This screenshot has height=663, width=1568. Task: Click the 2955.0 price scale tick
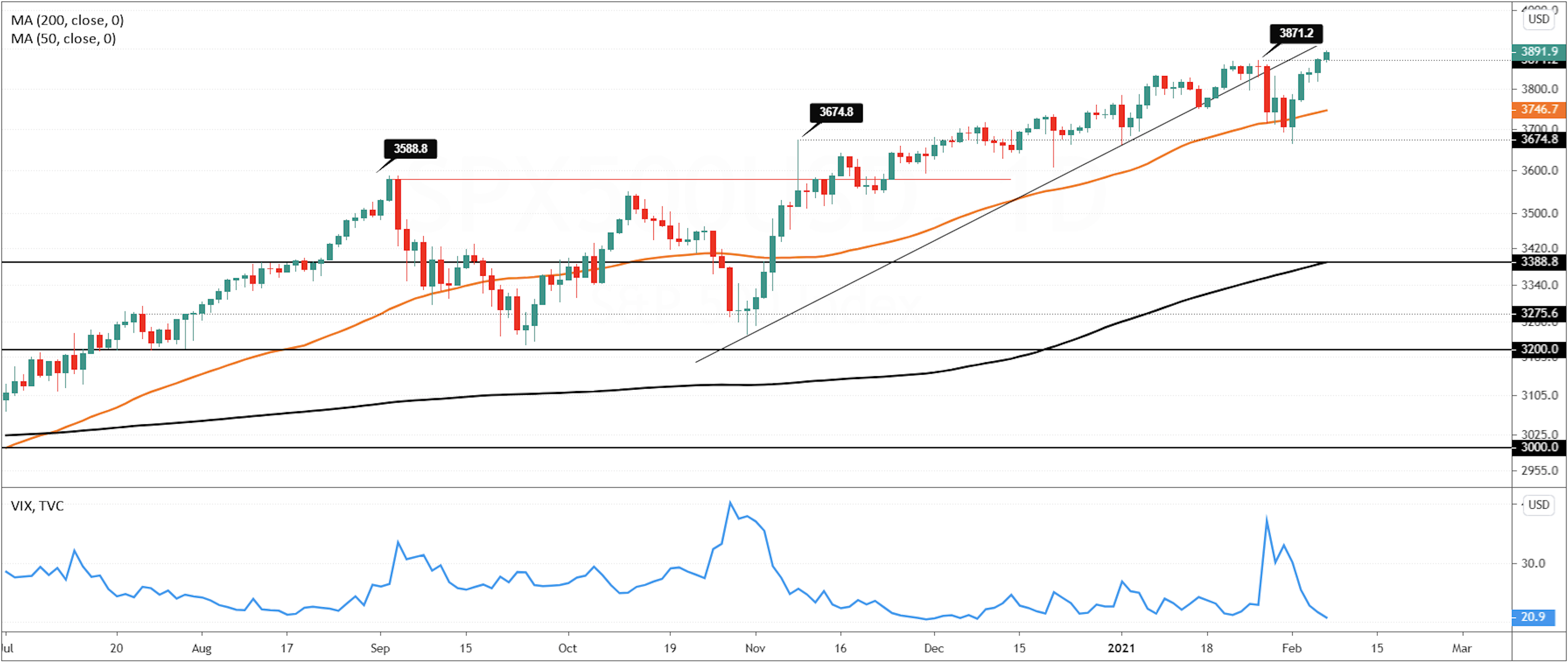tap(1539, 470)
